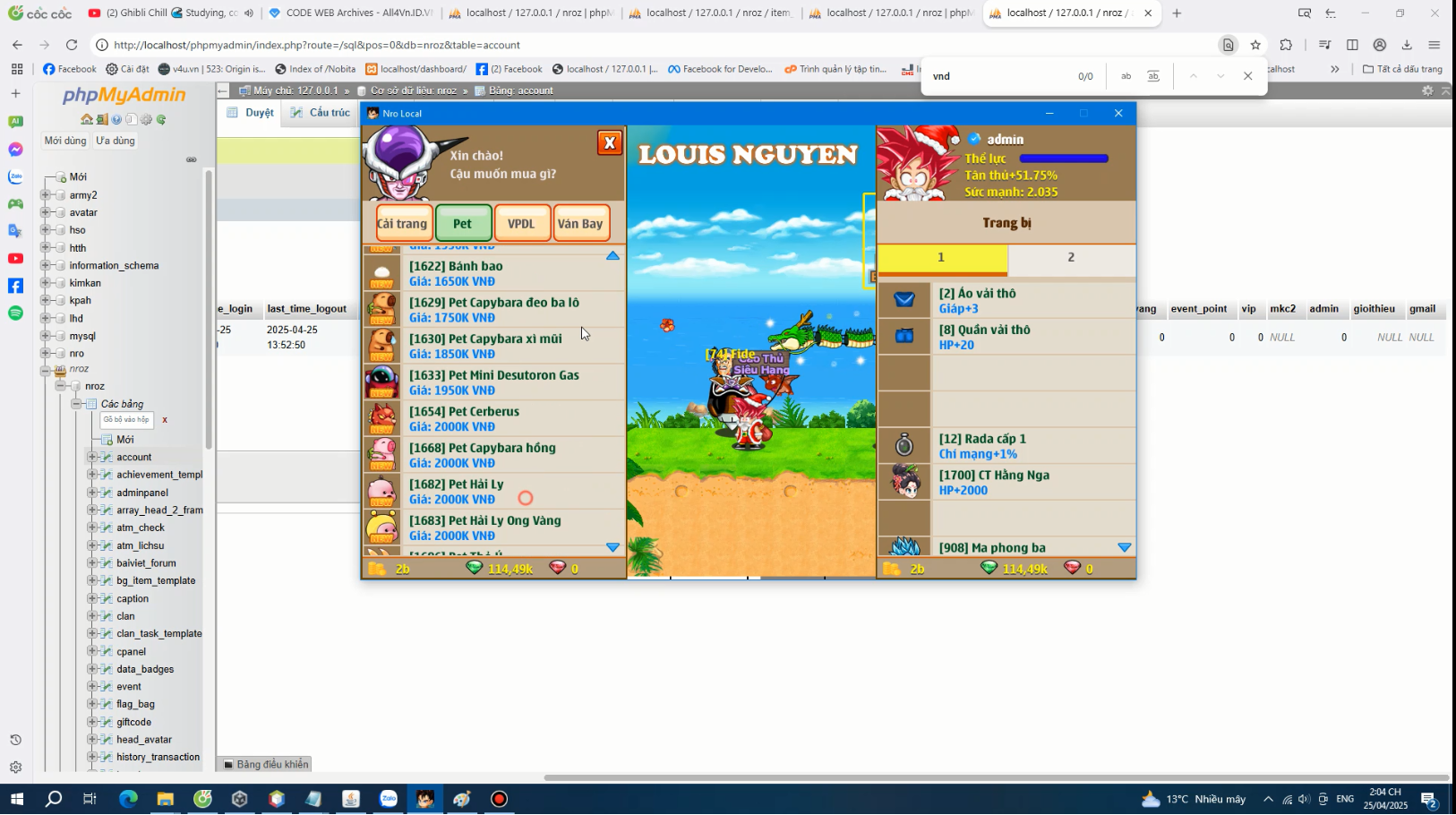This screenshot has height=815, width=1456.
Task: Expand the clan table node
Action: [x=92, y=616]
